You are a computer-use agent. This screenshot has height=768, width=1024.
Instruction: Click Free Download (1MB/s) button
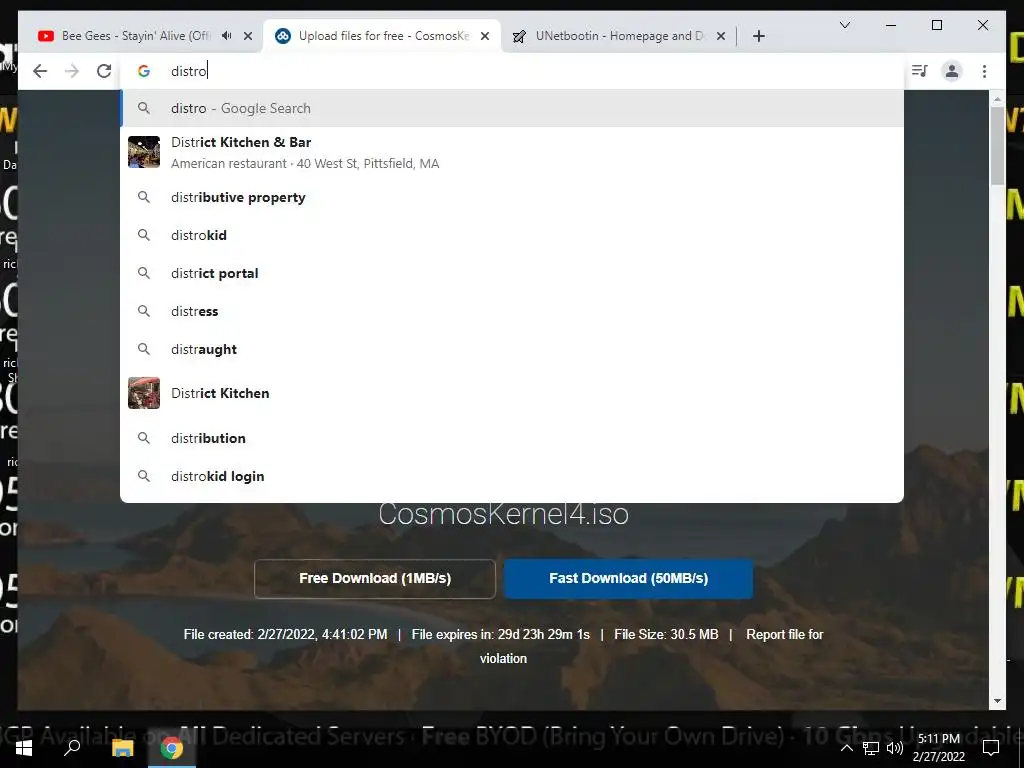pos(375,579)
